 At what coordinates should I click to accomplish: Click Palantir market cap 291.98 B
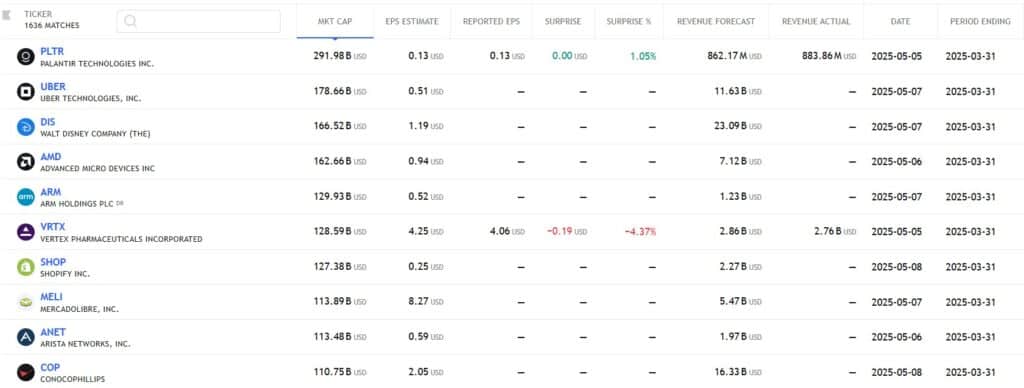340,56
